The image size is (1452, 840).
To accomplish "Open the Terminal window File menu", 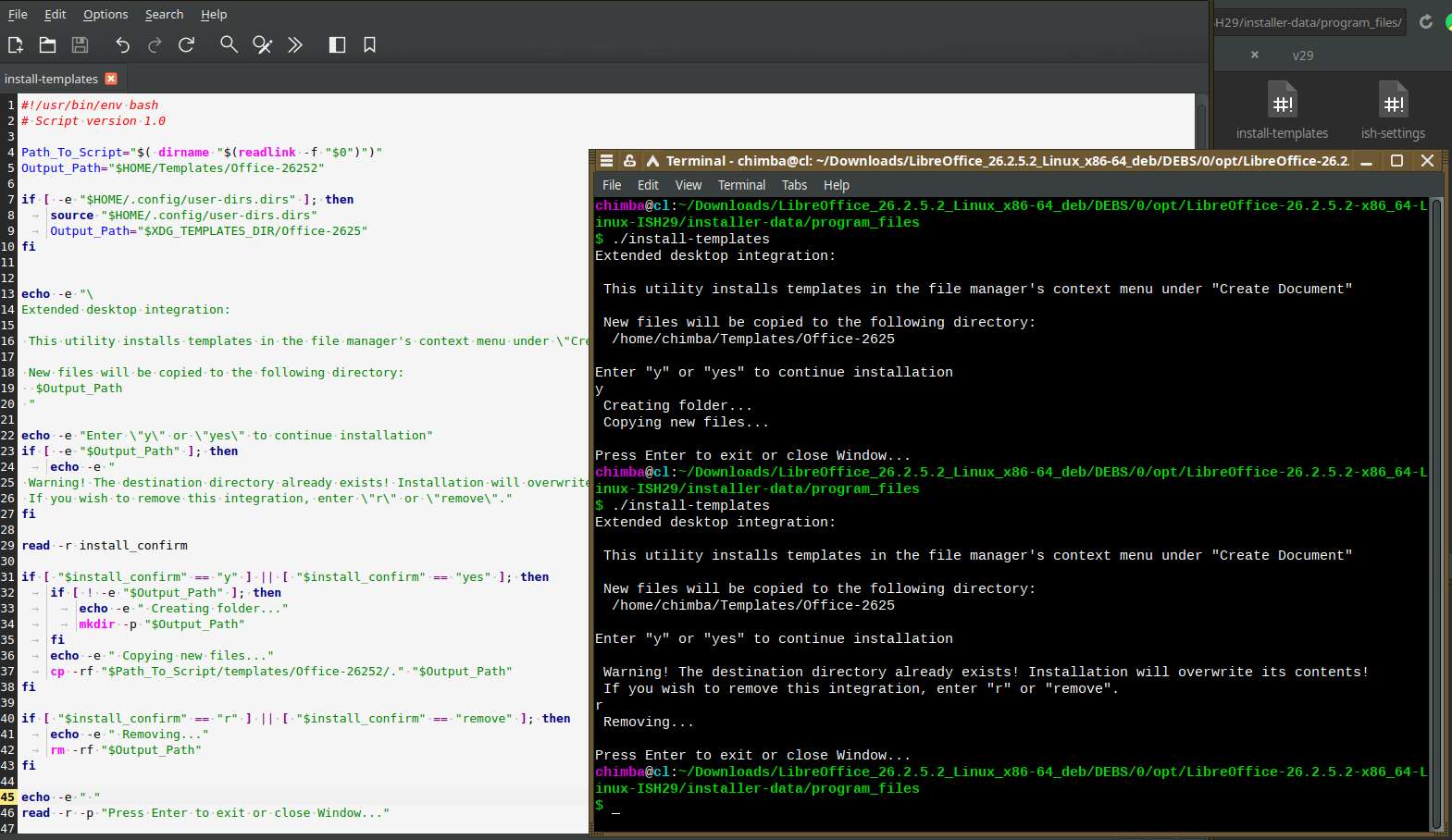I will pos(612,185).
